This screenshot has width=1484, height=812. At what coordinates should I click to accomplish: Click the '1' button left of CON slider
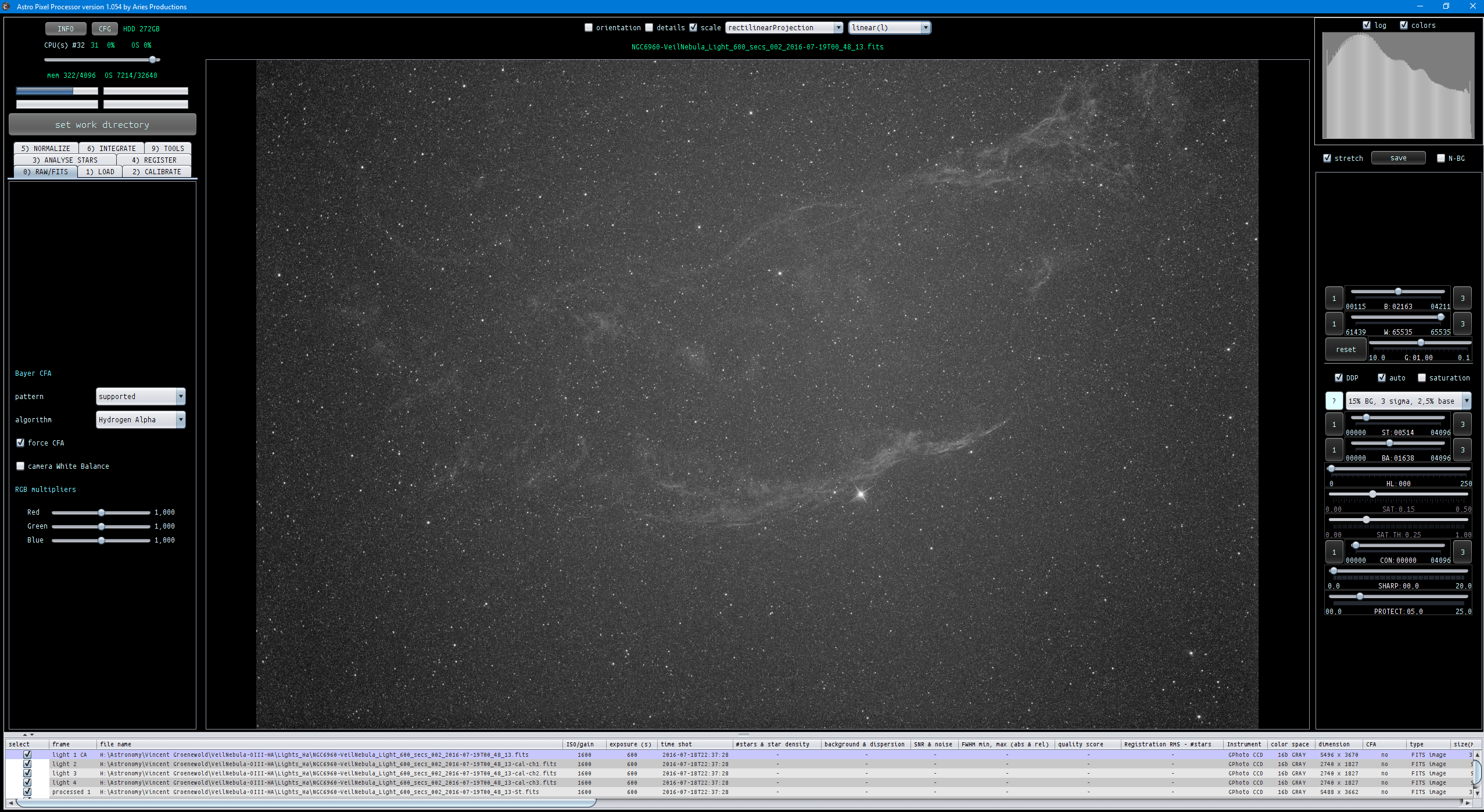(x=1334, y=552)
